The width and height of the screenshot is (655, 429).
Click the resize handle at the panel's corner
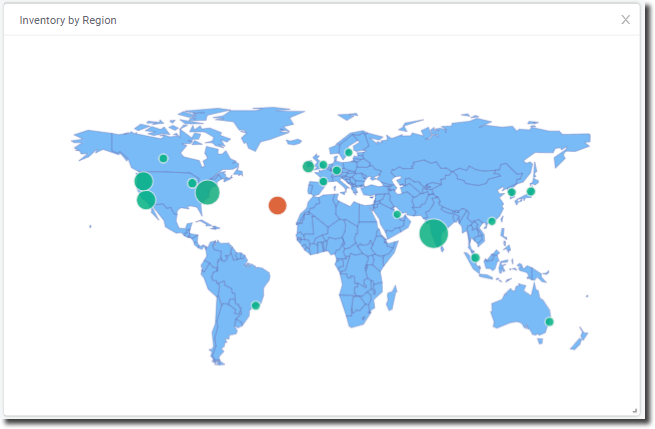(x=634, y=410)
